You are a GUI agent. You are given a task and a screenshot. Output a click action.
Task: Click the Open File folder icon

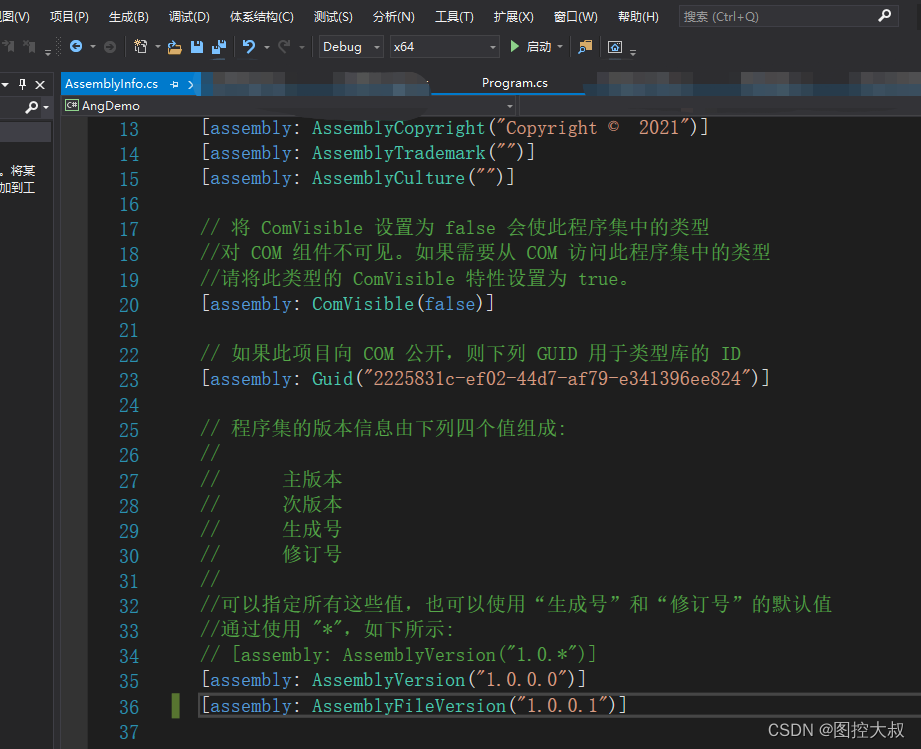(x=174, y=47)
